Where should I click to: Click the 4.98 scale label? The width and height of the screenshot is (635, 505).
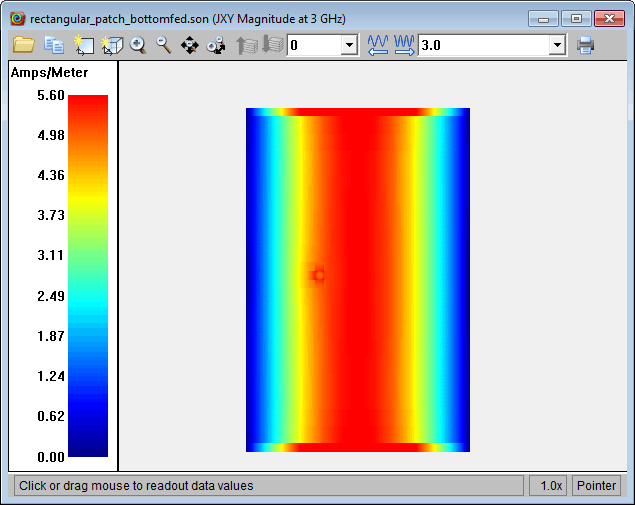pyautogui.click(x=51, y=135)
